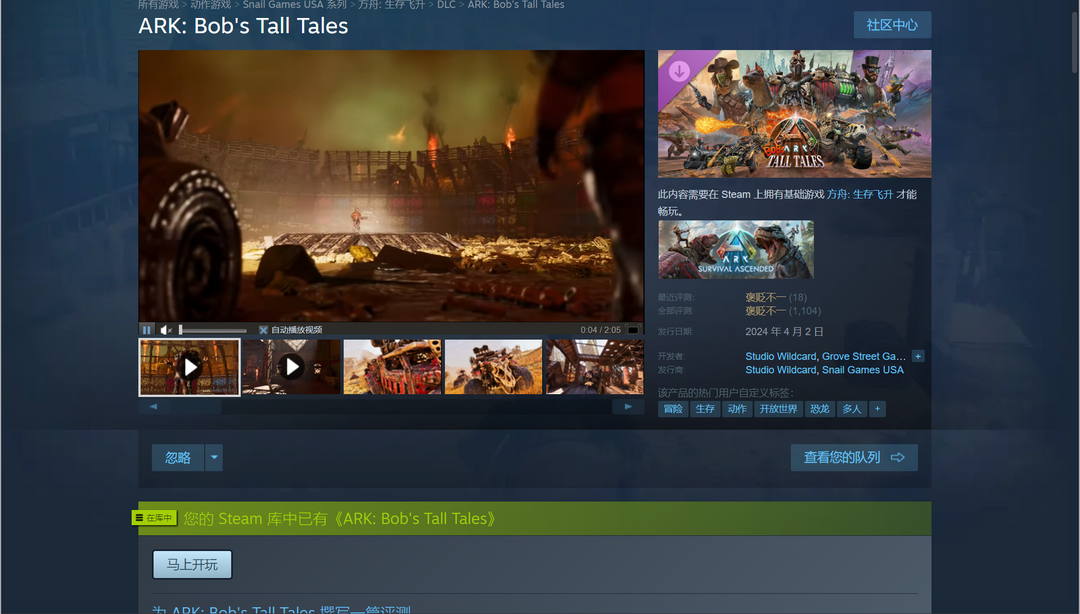Image resolution: width=1080 pixels, height=614 pixels.
Task: Click the Bob's Tall Tales header image
Action: 794,114
